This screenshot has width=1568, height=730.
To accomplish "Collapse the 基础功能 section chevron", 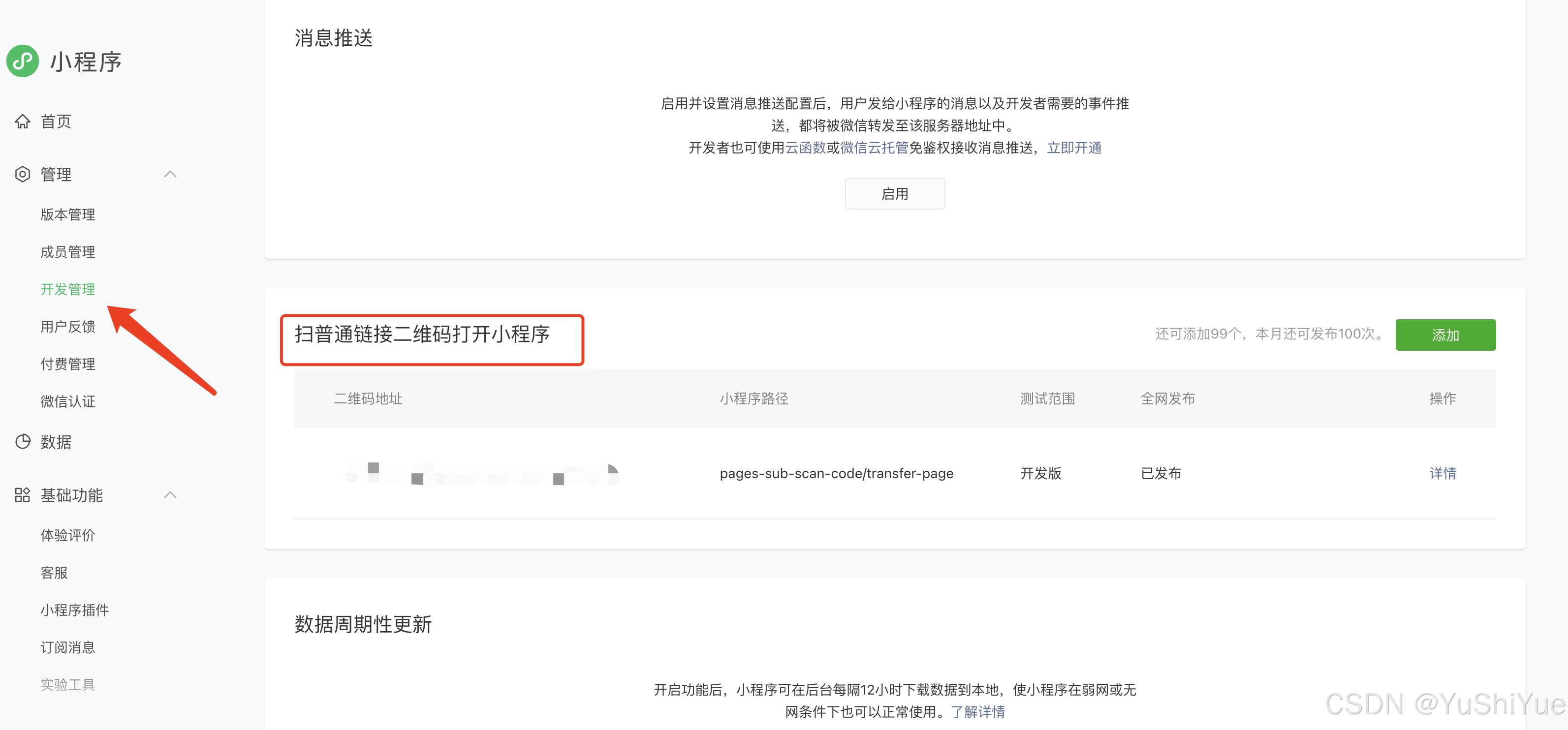I will [170, 495].
